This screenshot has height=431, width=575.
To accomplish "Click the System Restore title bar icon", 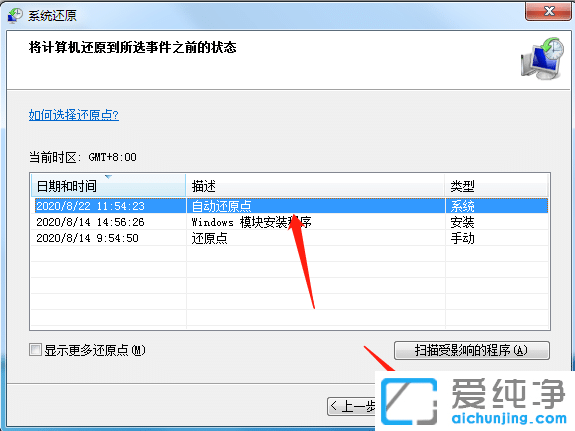I will coord(15,15).
